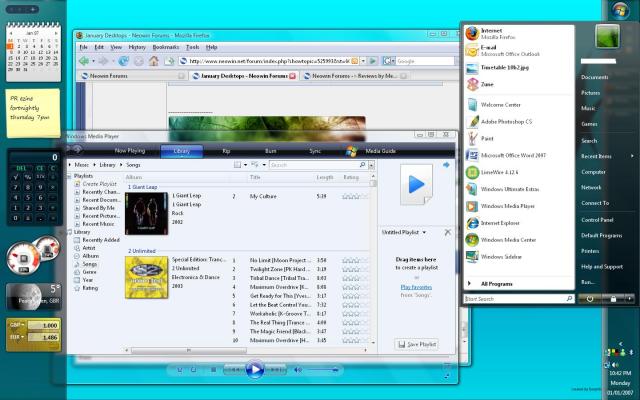Click the Music breadcrumb arrow in Media Player

pyautogui.click(x=95, y=165)
